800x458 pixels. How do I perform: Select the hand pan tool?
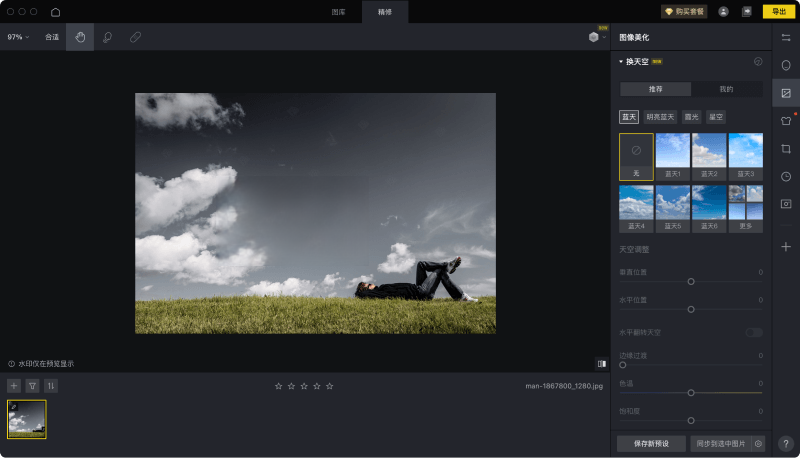point(80,37)
